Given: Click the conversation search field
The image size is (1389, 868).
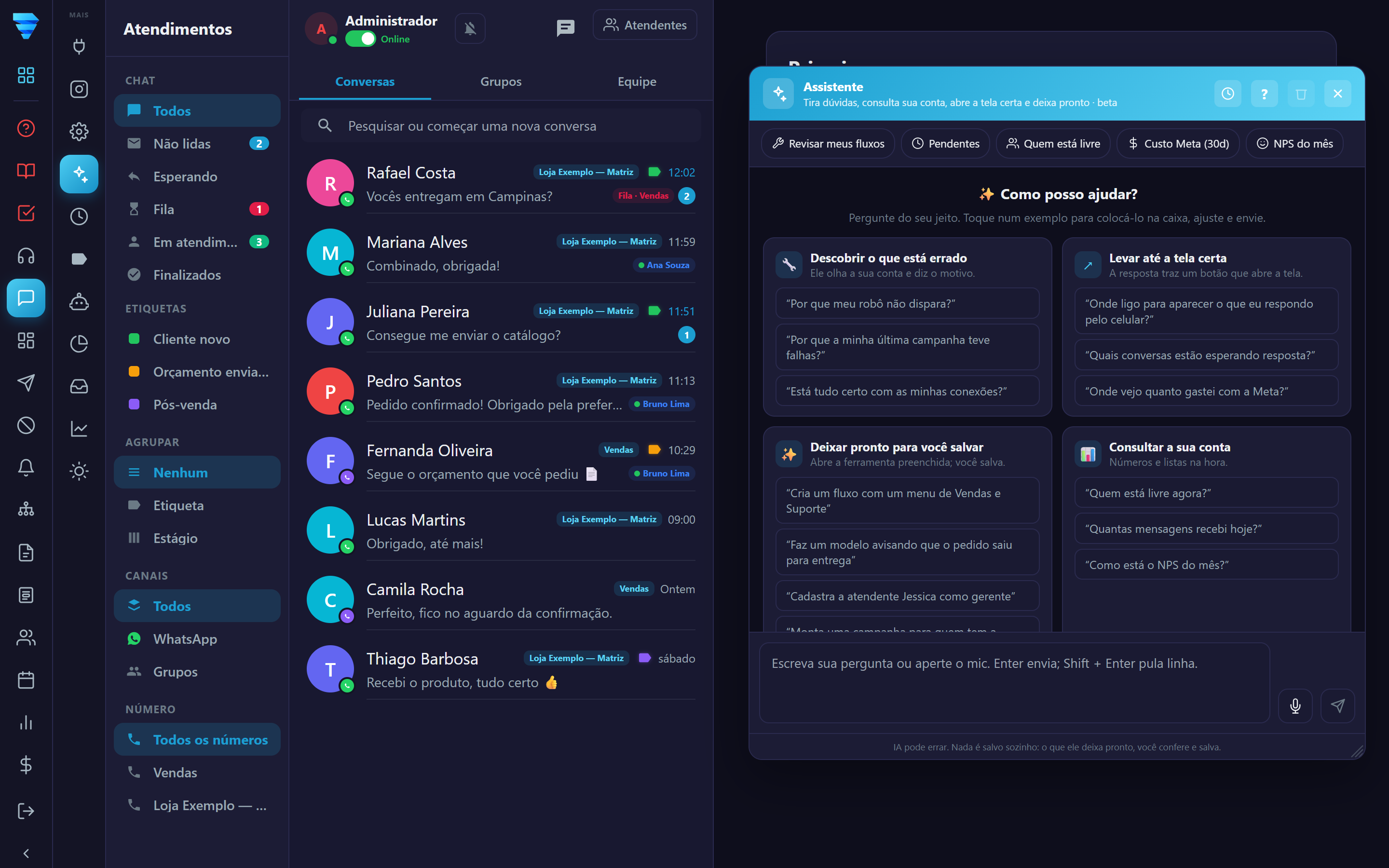Looking at the screenshot, I should pos(501,126).
